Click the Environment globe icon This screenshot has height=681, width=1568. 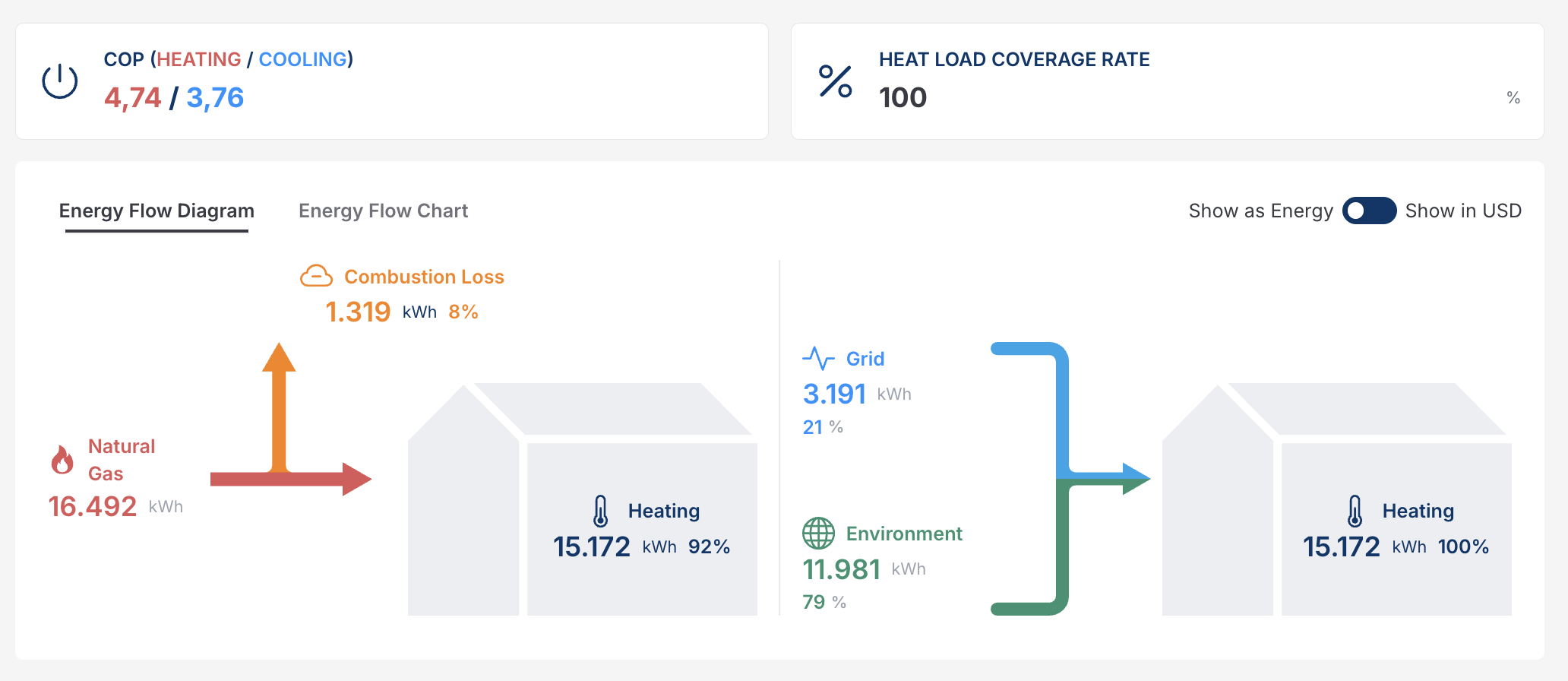(x=818, y=534)
